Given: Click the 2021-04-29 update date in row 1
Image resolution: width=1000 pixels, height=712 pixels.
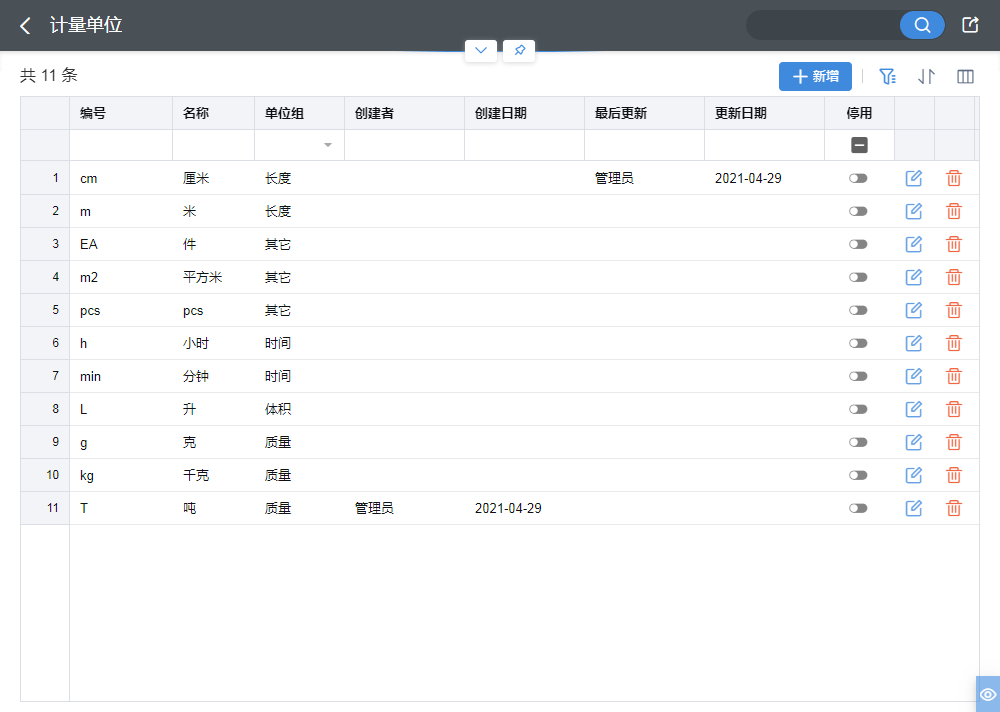Looking at the screenshot, I should tap(764, 178).
